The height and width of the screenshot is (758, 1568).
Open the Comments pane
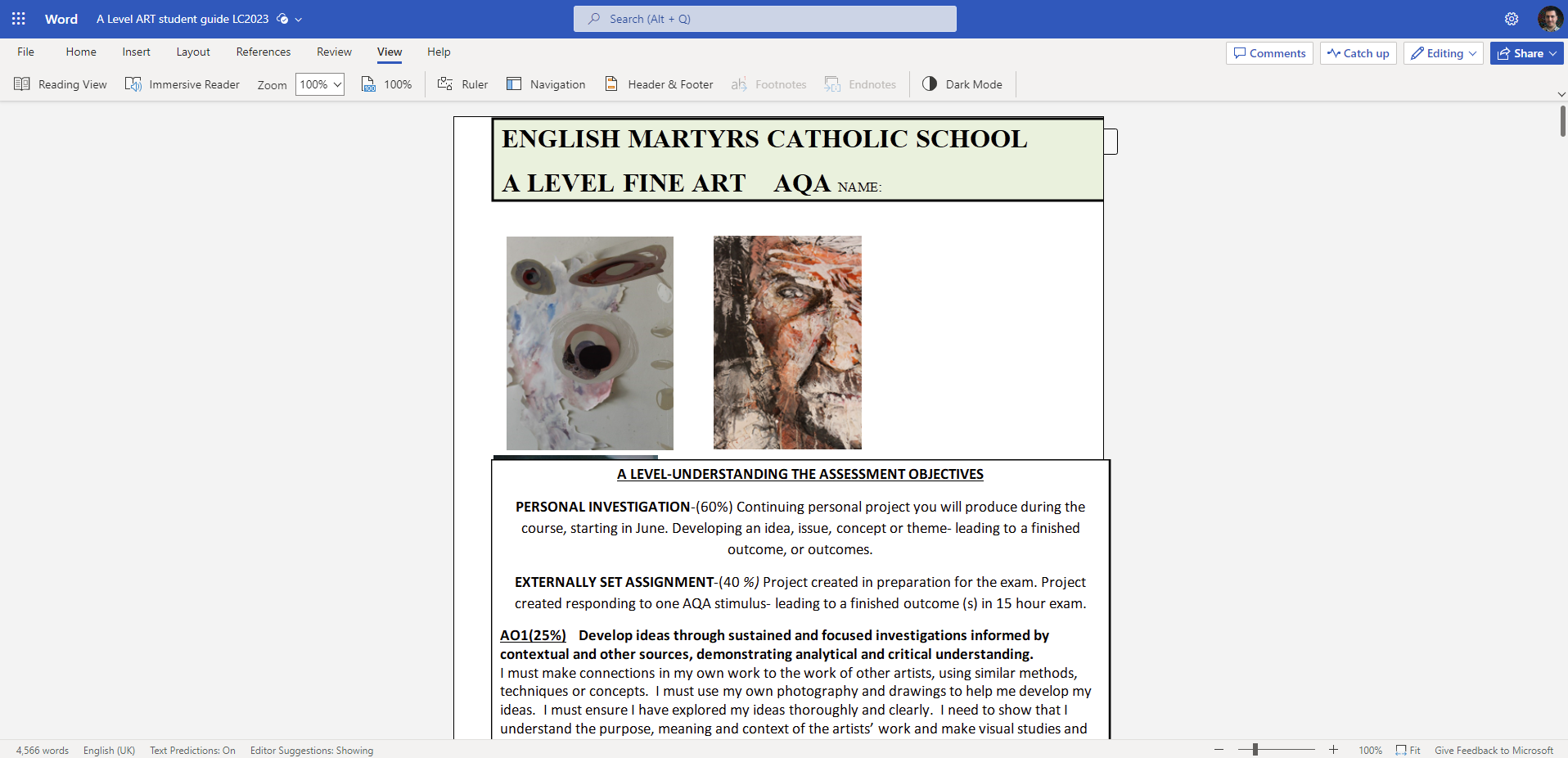click(1269, 53)
